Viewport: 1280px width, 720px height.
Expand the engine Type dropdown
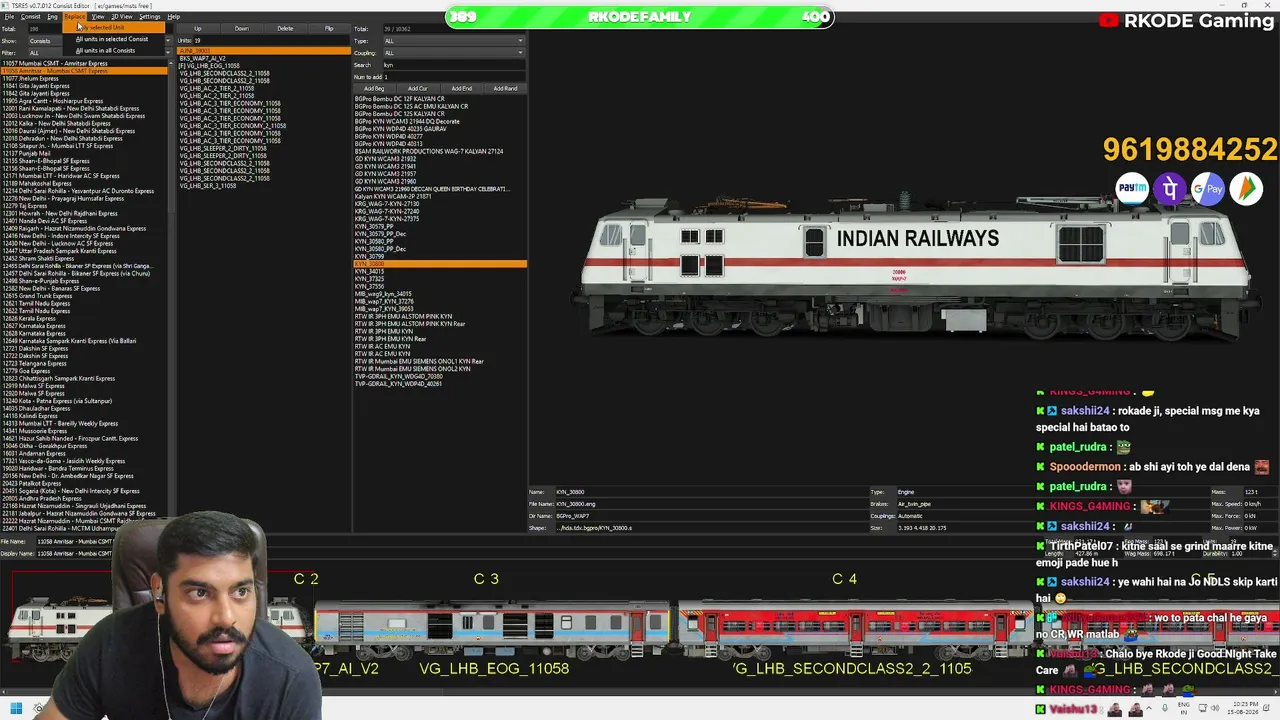coord(454,41)
